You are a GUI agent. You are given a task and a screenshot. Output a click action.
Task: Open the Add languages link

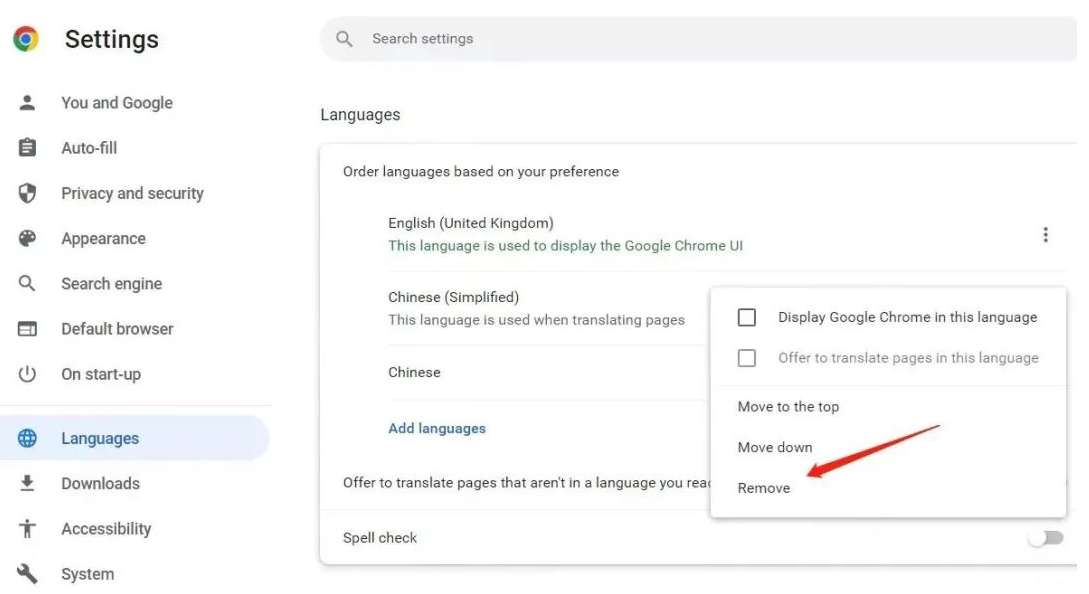click(x=437, y=427)
